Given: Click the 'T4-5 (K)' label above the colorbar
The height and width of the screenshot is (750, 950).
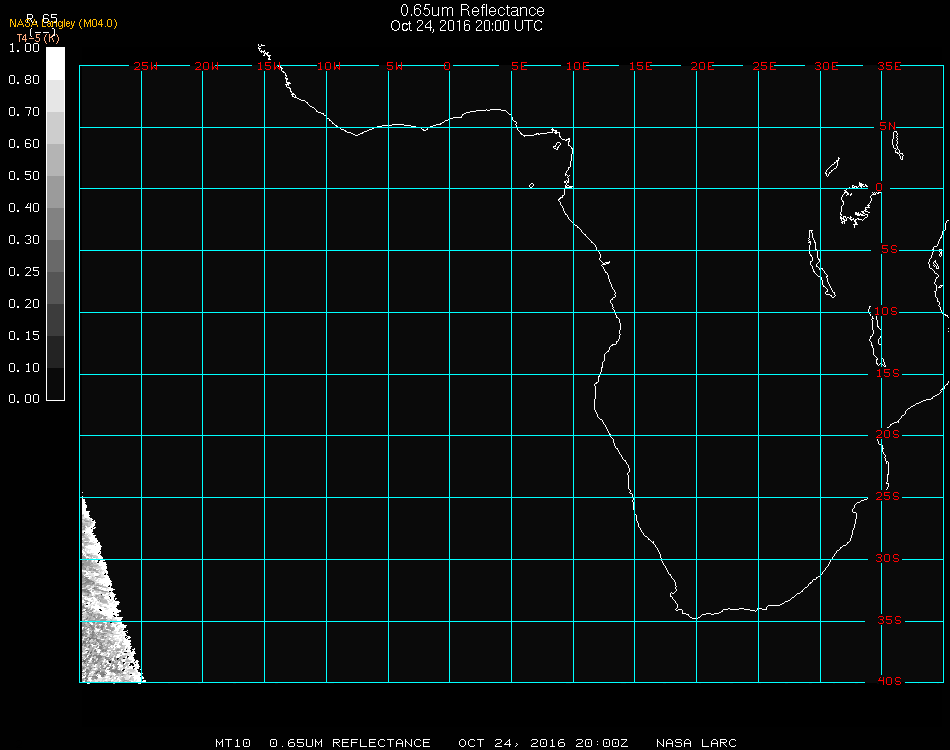Looking at the screenshot, I should 38,38.
